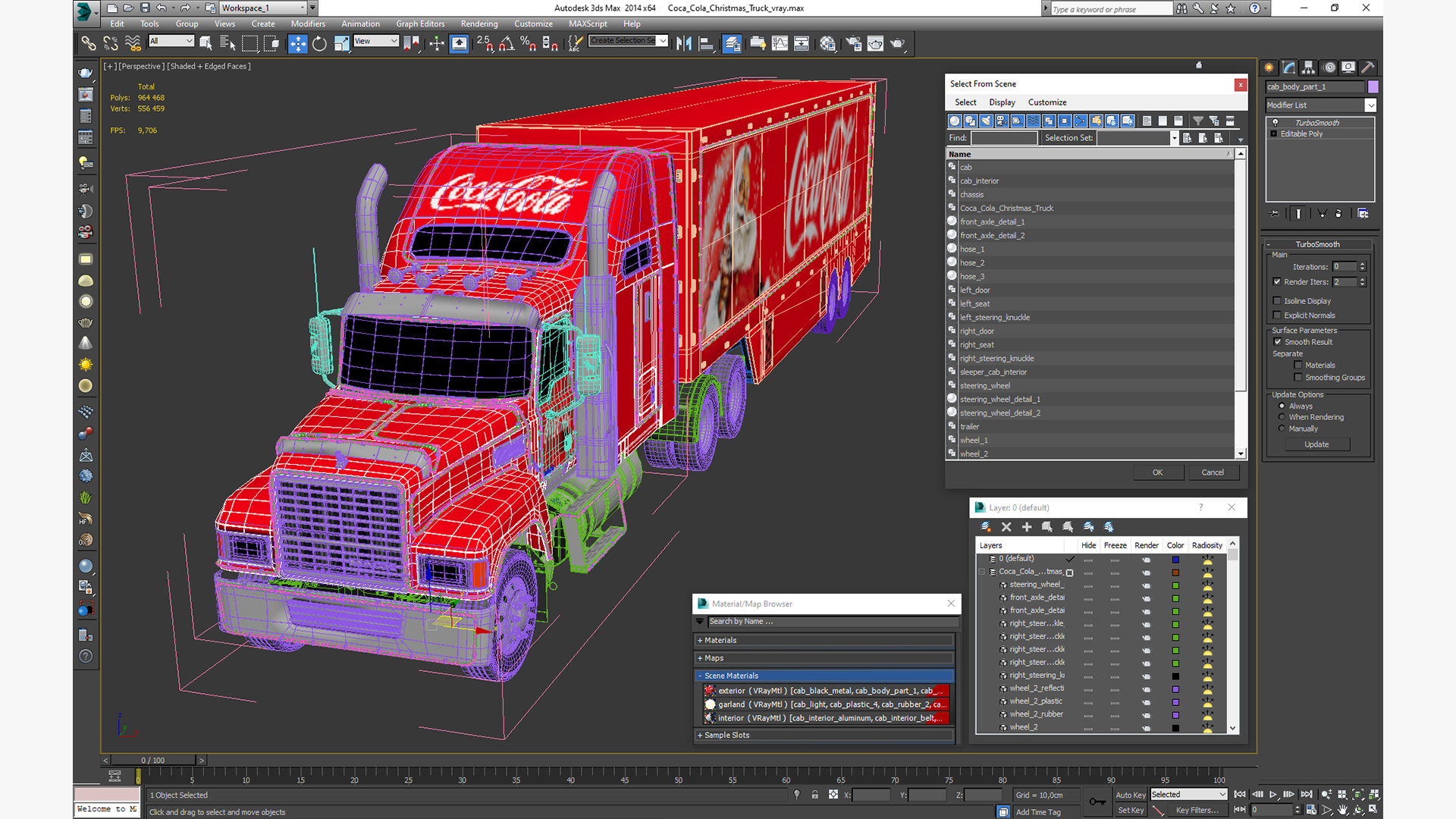Click the Mirror tool icon
The width and height of the screenshot is (1456, 819).
coord(684,44)
